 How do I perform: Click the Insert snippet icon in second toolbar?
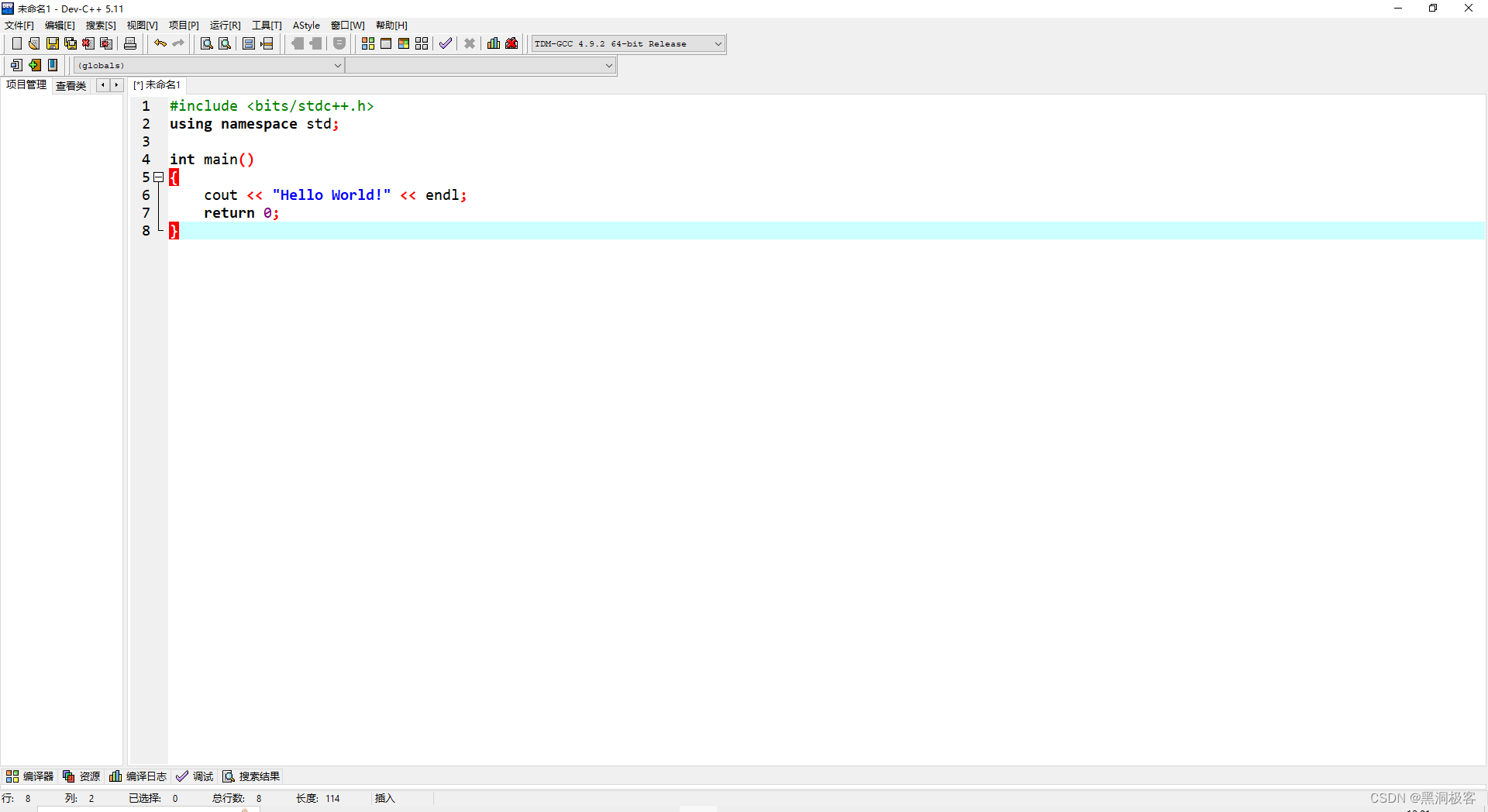point(16,65)
